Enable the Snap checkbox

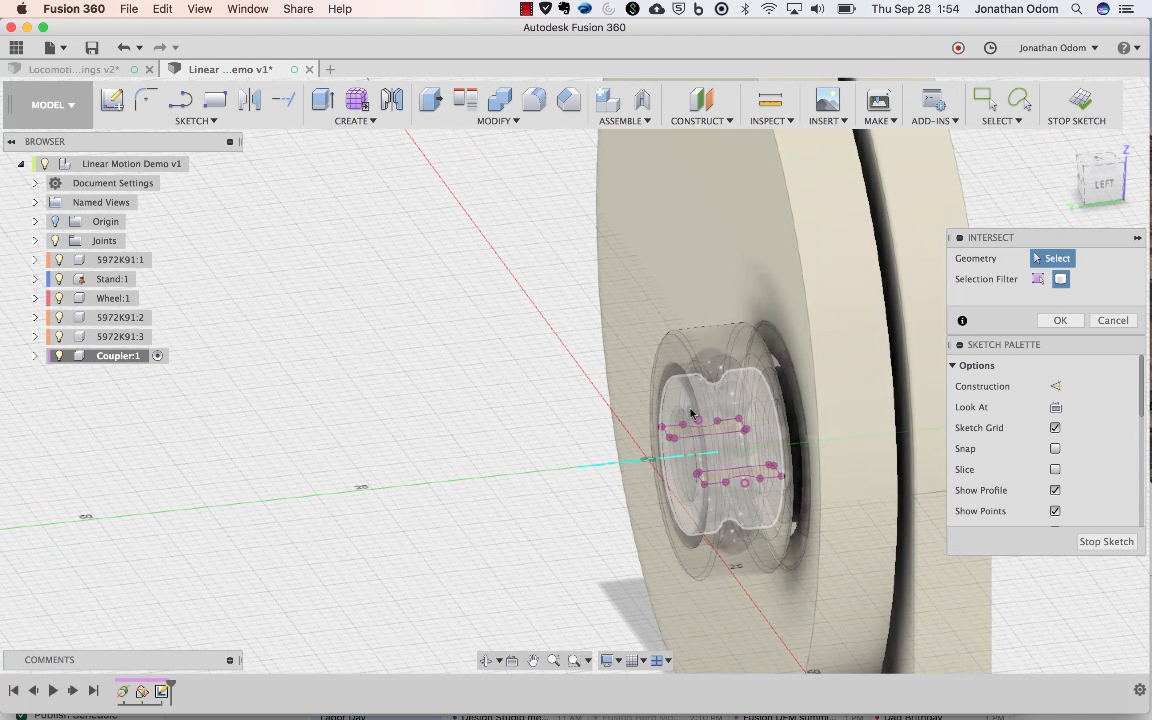click(x=1055, y=449)
